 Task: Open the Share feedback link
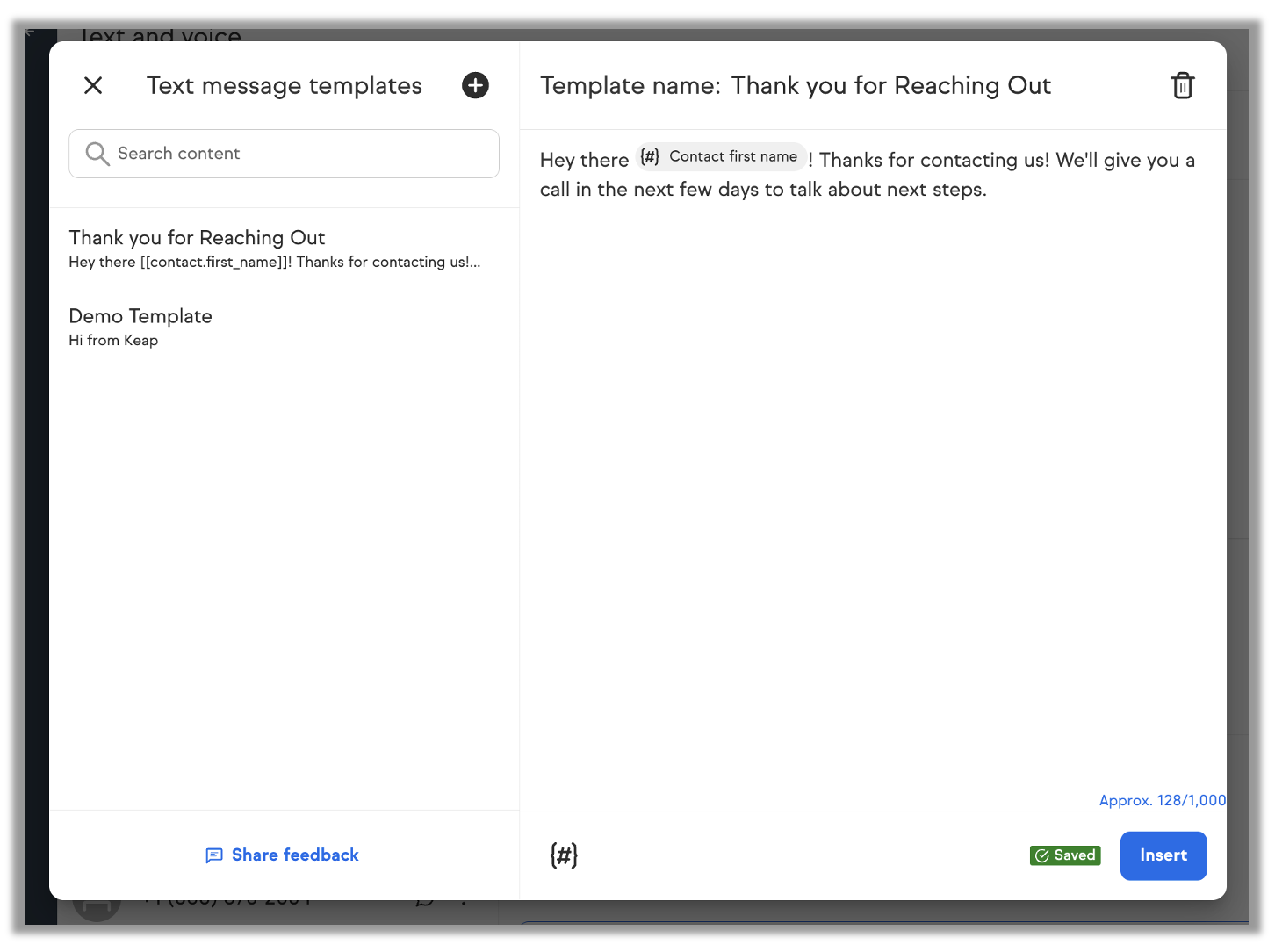click(x=295, y=855)
